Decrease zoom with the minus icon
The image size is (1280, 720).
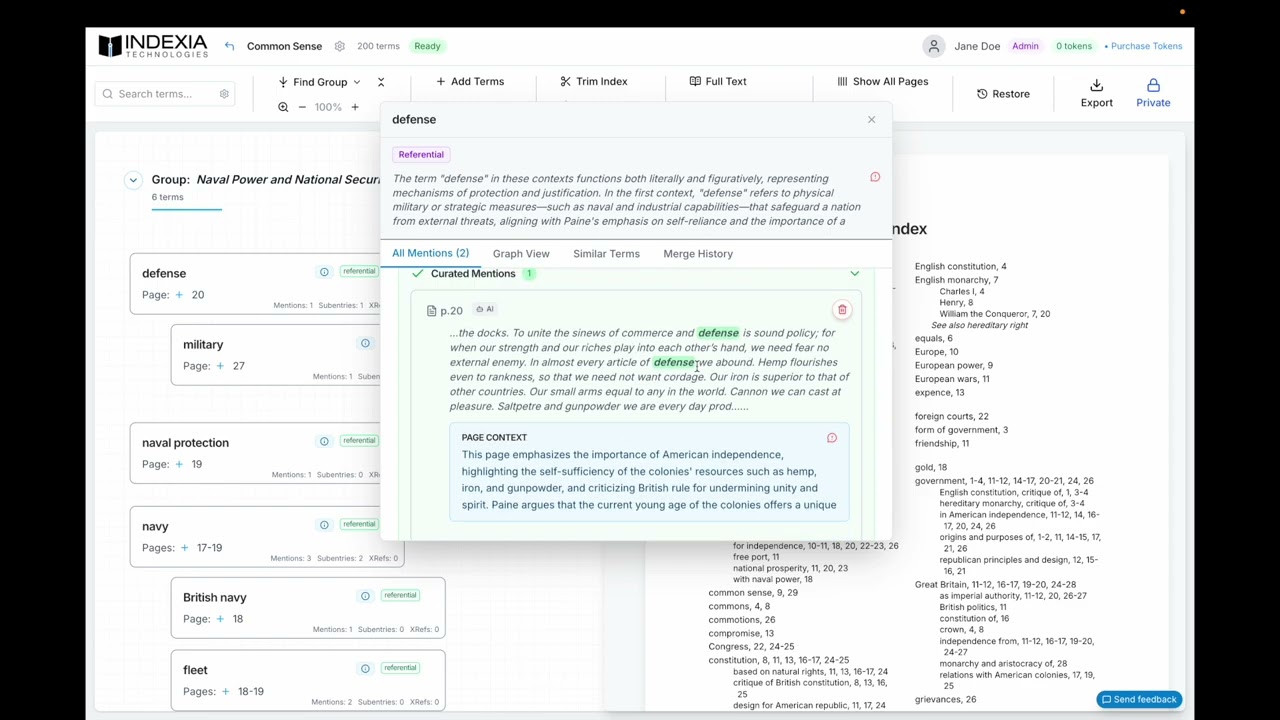coord(302,107)
